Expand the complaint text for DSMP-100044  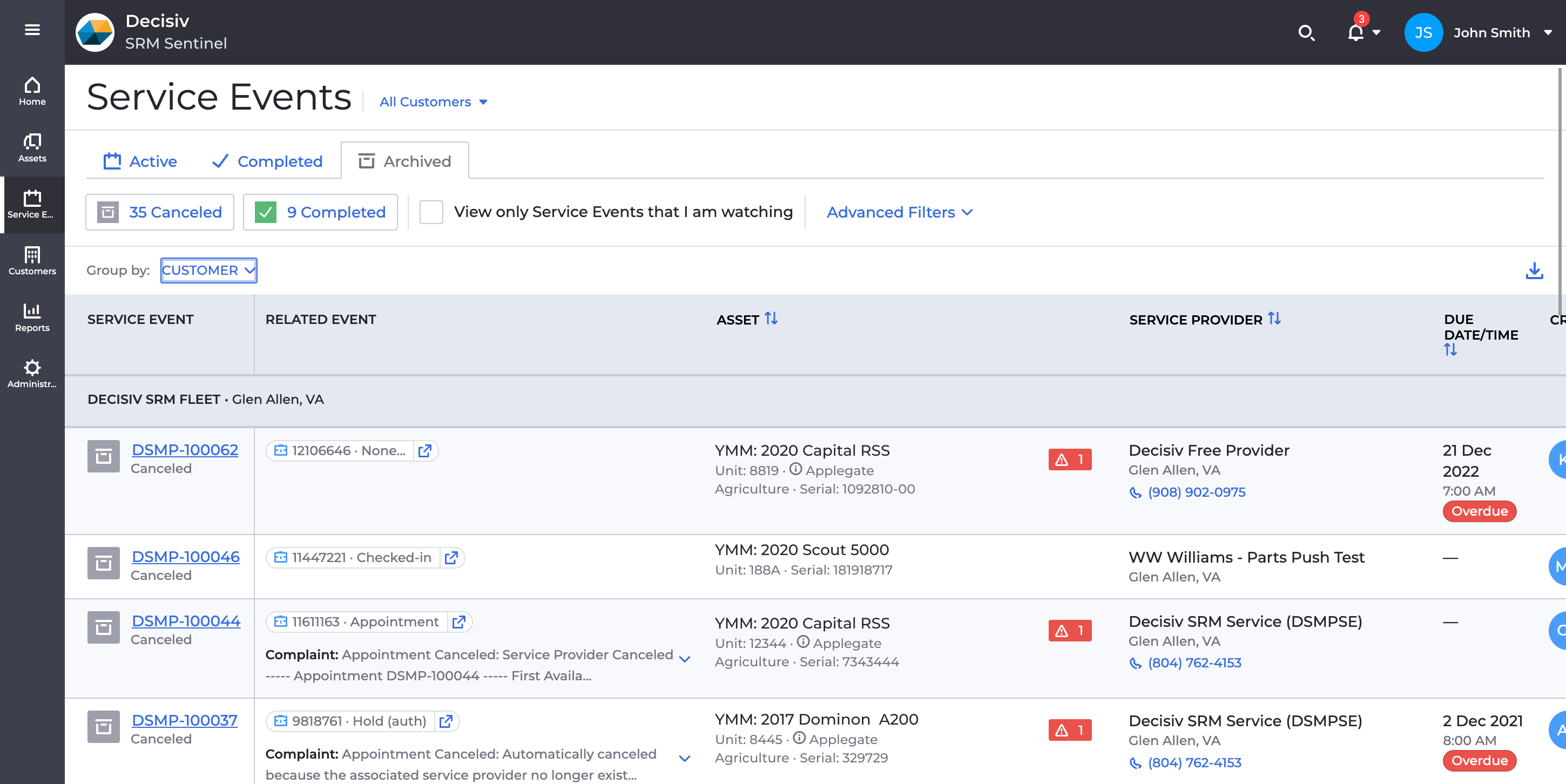685,658
